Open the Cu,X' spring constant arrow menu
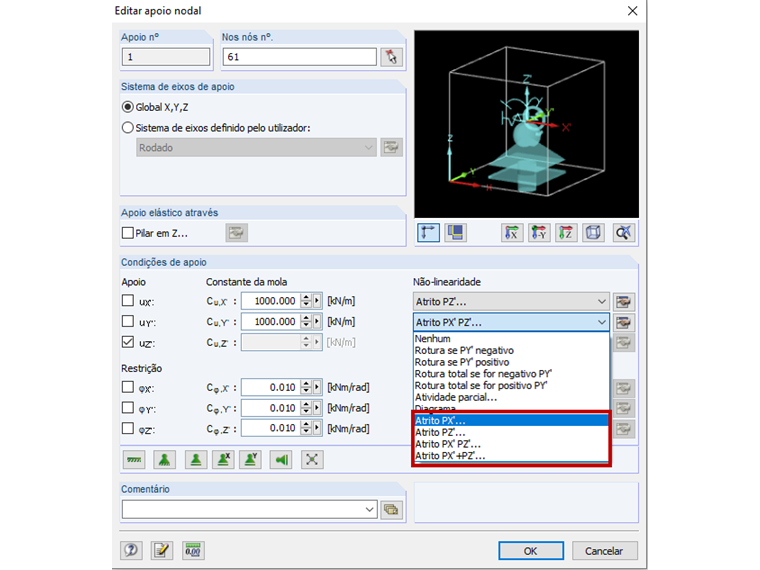 [x=317, y=301]
